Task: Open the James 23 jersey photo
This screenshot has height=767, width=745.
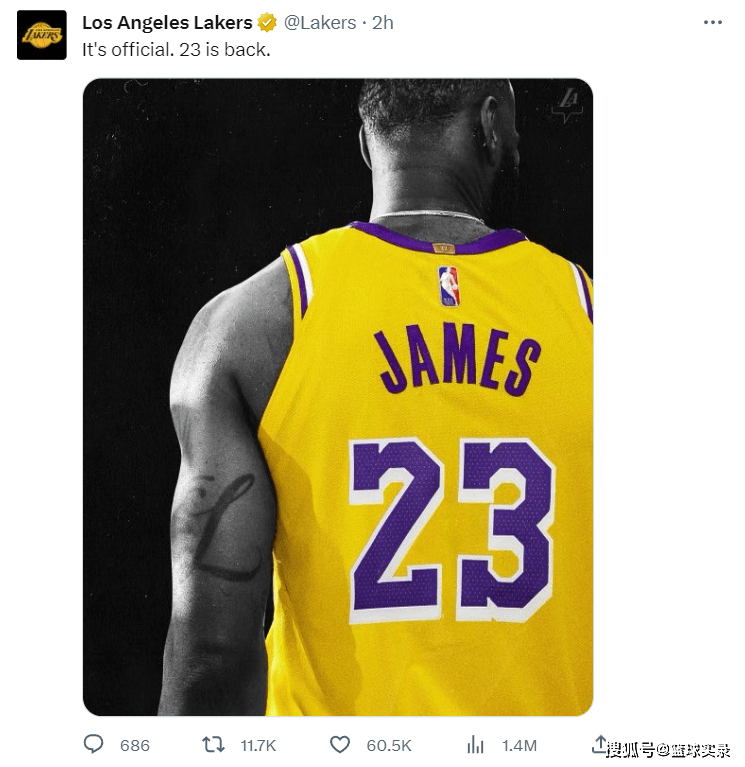Action: click(x=338, y=397)
